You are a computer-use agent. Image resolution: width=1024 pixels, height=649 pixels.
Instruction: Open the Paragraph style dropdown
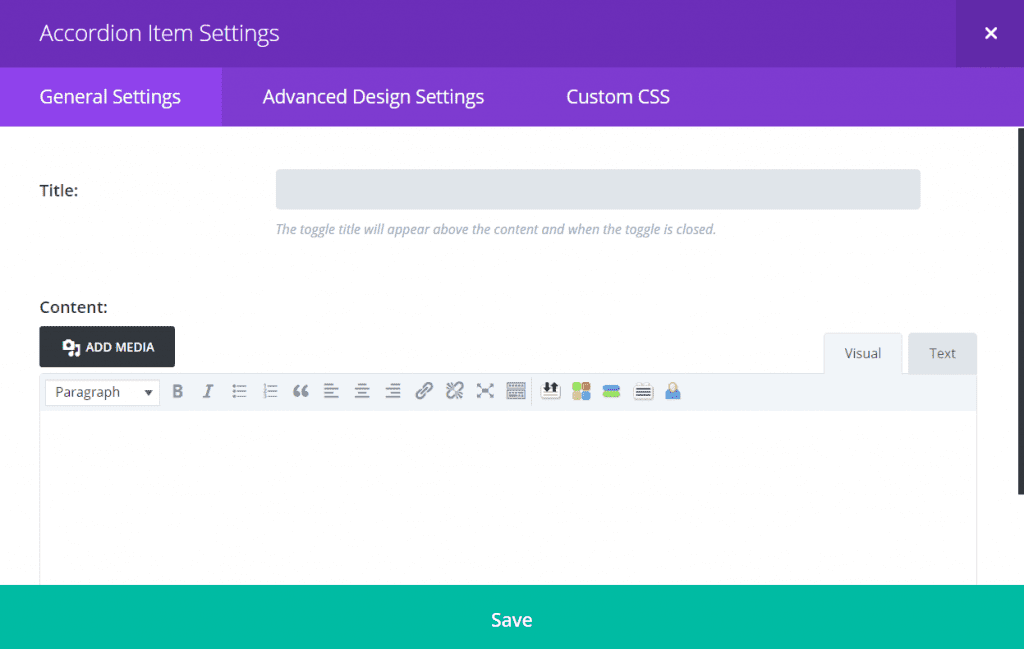[101, 392]
